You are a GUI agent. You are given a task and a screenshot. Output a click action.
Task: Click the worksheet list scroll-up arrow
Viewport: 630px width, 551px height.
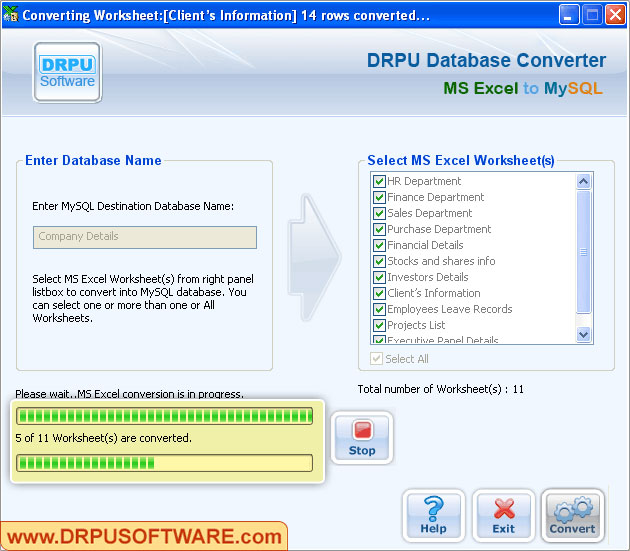pos(583,182)
